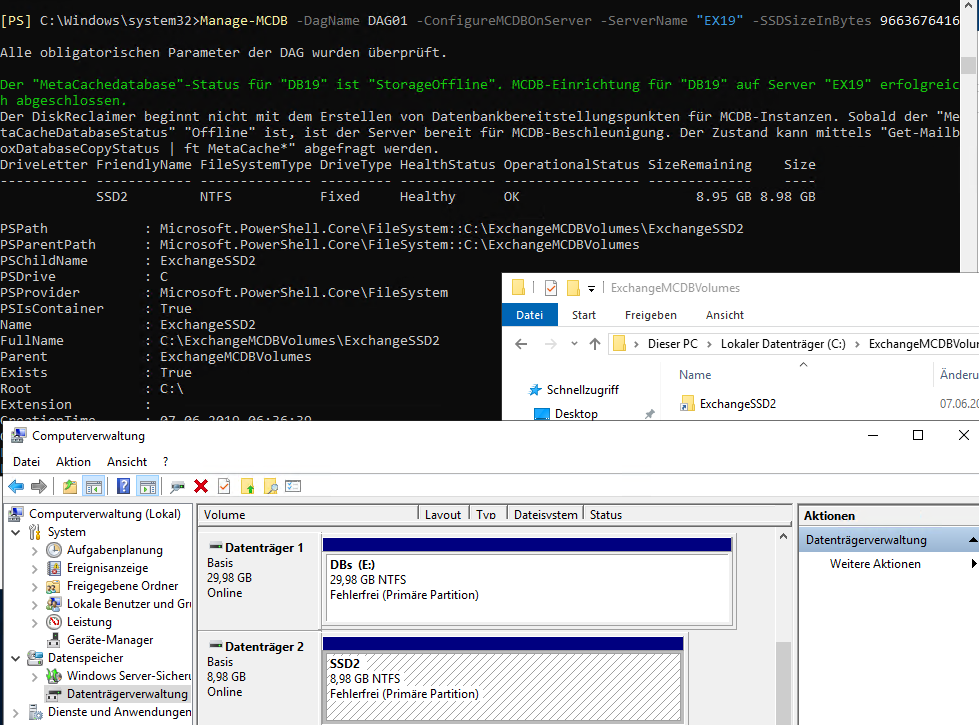Screen dimensions: 979x725
Task: Click the scroll-up arrow in disk view
Action: [784, 536]
